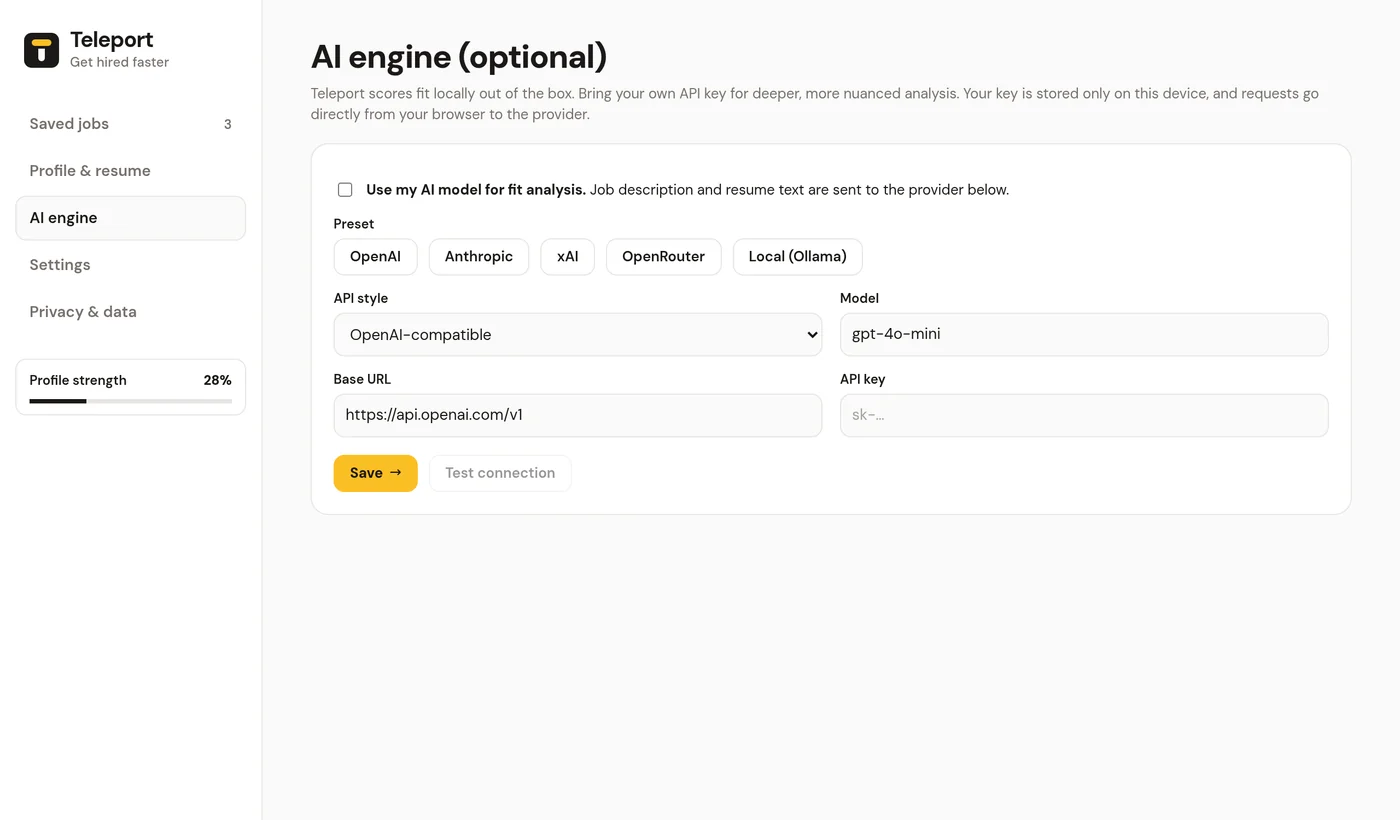Click the AI engine (optional) heading
The height and width of the screenshot is (820, 1400).
point(459,57)
